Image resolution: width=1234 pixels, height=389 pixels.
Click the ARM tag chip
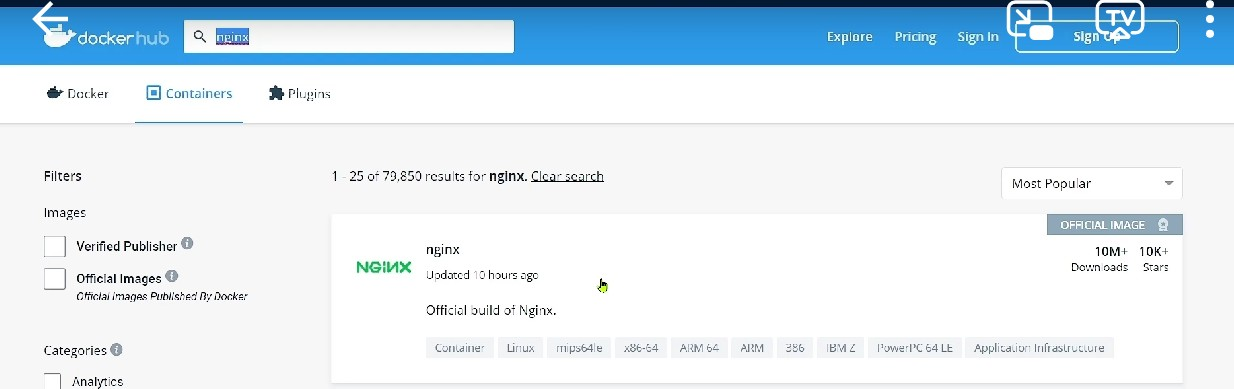pyautogui.click(x=752, y=348)
